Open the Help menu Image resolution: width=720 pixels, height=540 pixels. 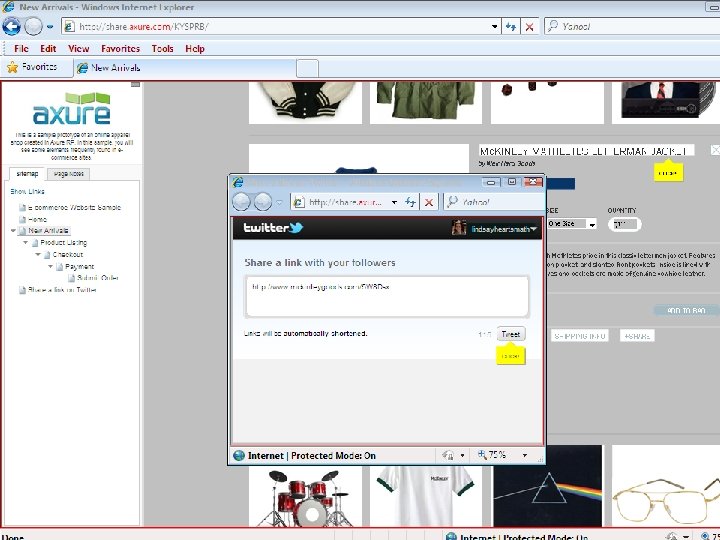coord(195,49)
